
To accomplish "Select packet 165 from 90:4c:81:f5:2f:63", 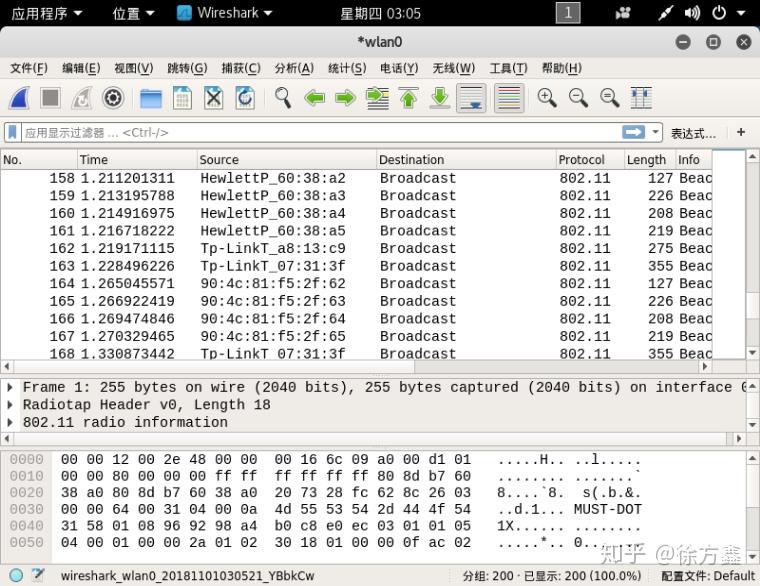I will tap(356, 301).
